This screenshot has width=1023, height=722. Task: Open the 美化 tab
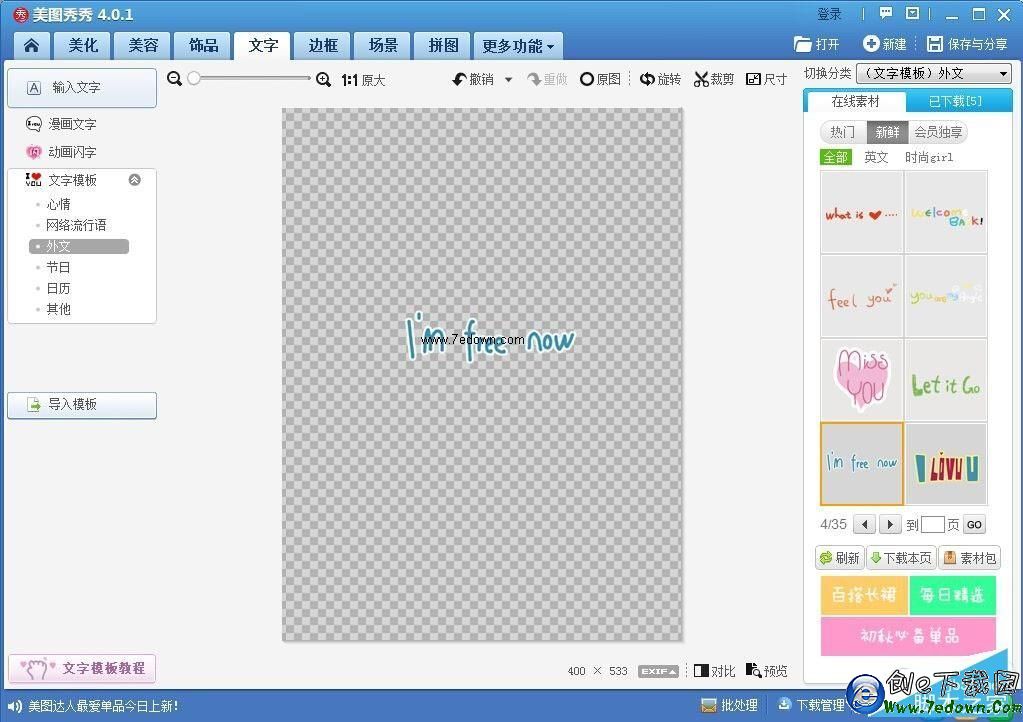tap(84, 45)
